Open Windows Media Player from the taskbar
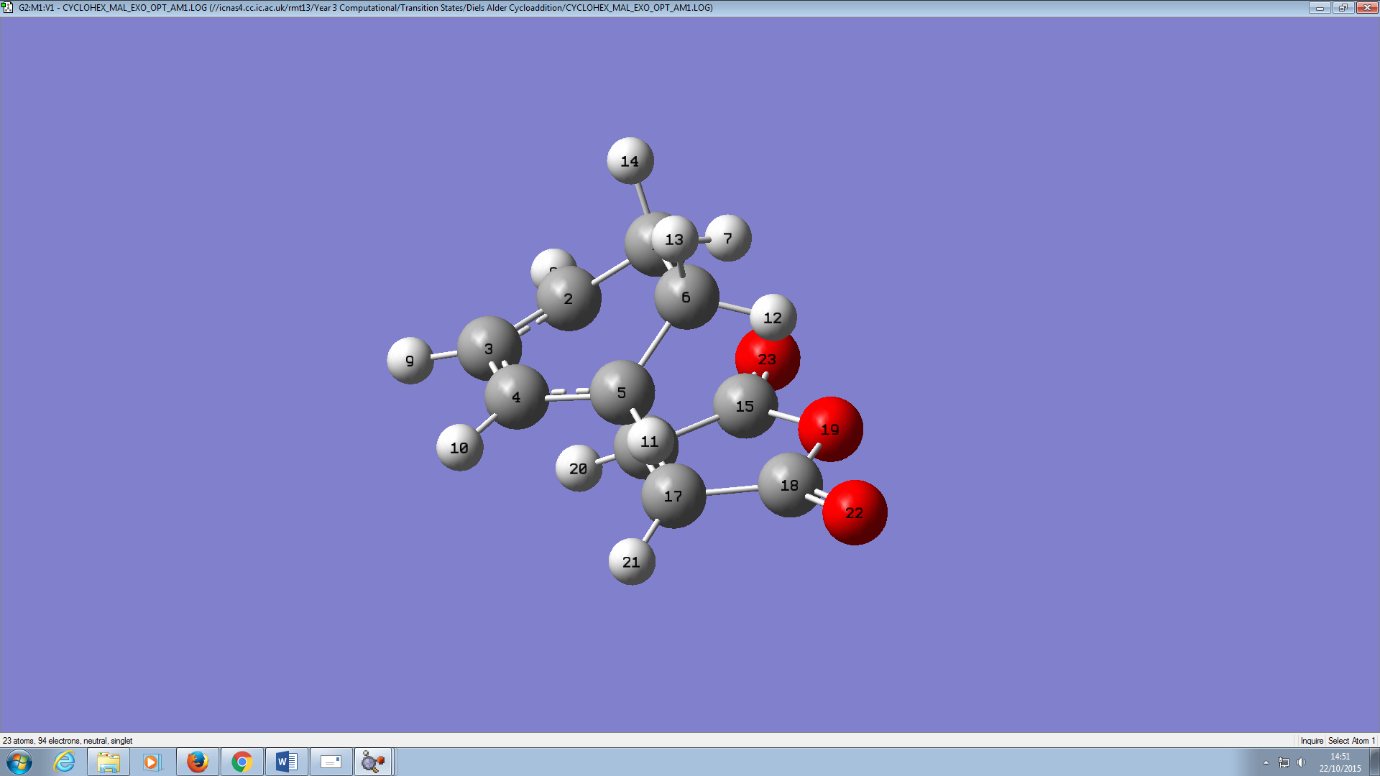This screenshot has width=1380, height=776. point(152,762)
